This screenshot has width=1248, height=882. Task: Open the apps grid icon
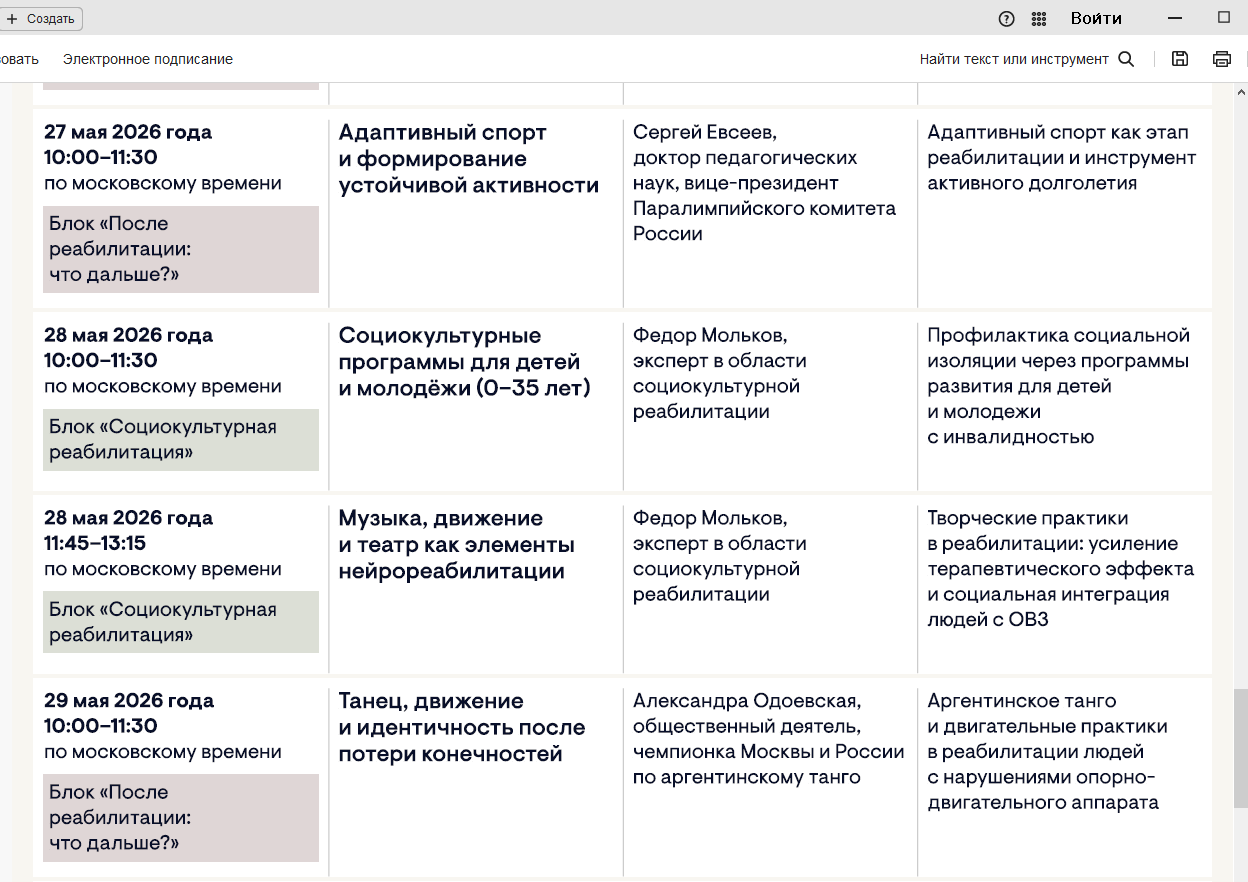(1039, 19)
